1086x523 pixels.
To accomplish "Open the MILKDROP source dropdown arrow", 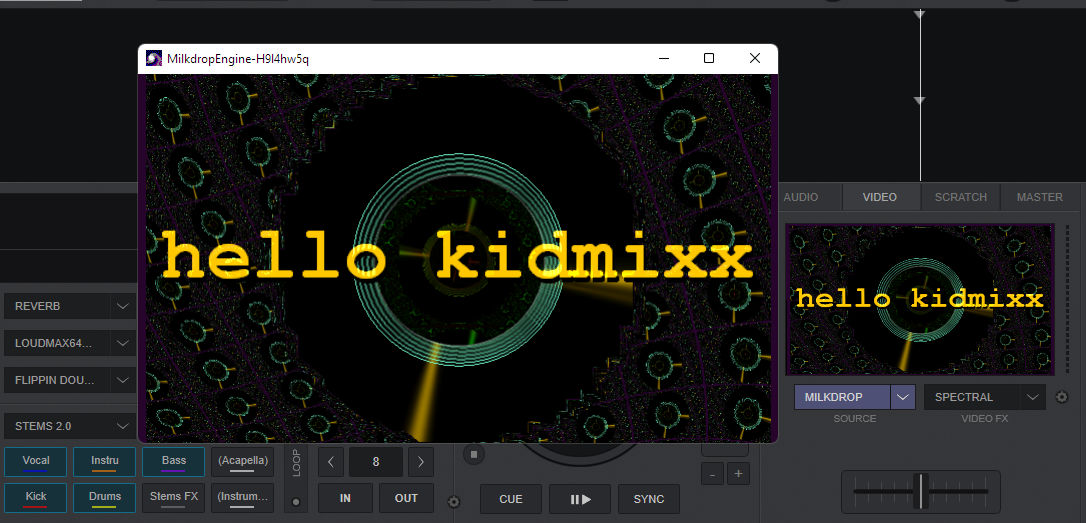I will click(x=902, y=397).
